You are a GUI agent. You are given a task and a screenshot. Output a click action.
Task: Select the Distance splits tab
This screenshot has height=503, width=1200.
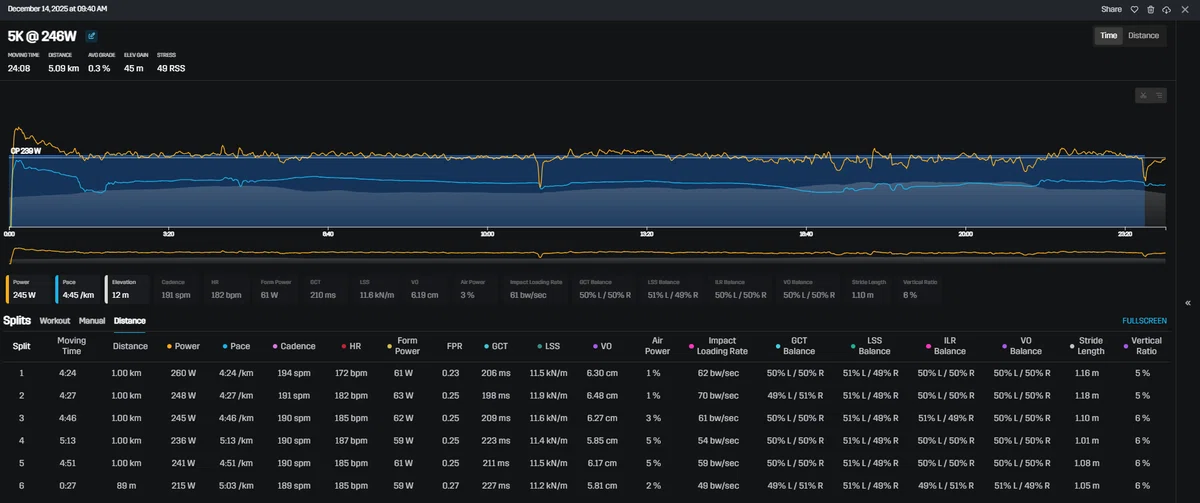point(130,321)
